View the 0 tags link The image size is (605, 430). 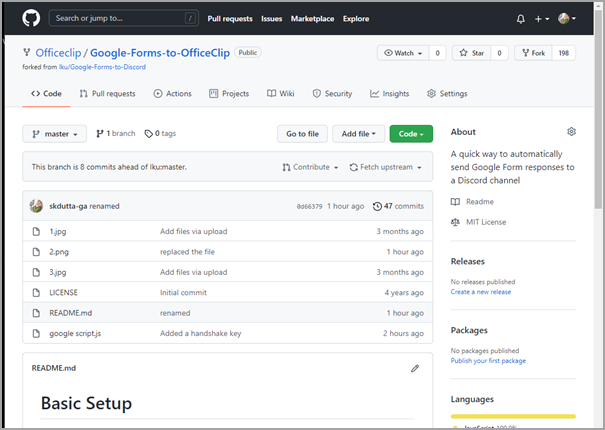tap(160, 134)
